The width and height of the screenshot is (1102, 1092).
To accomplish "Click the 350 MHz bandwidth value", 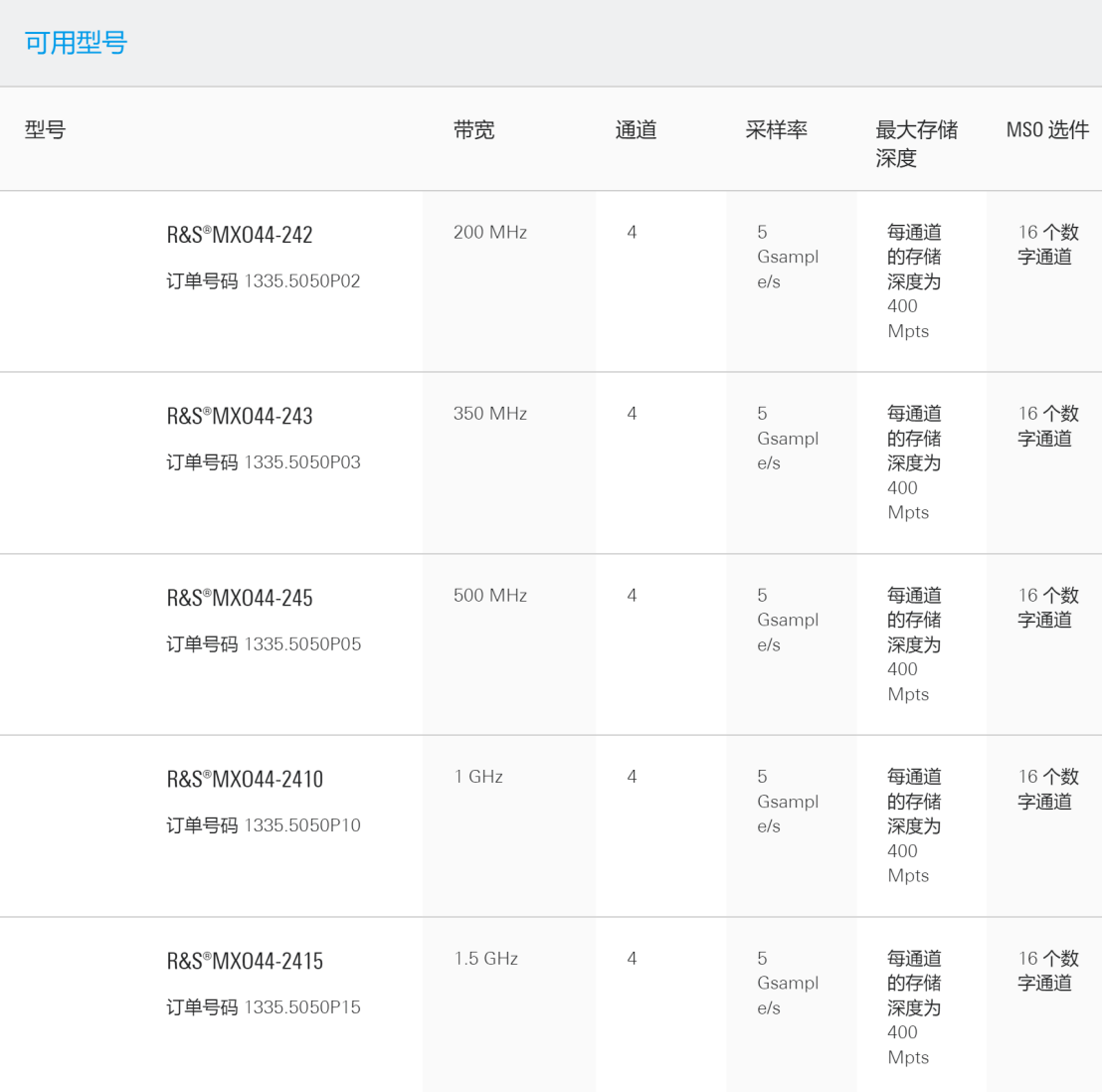I will (x=490, y=414).
